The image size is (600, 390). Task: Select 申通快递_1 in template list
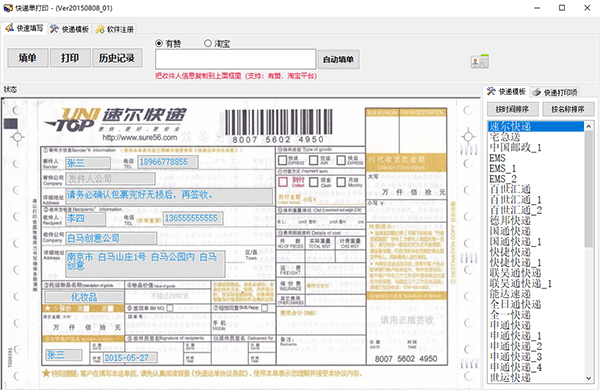[x=536, y=336]
